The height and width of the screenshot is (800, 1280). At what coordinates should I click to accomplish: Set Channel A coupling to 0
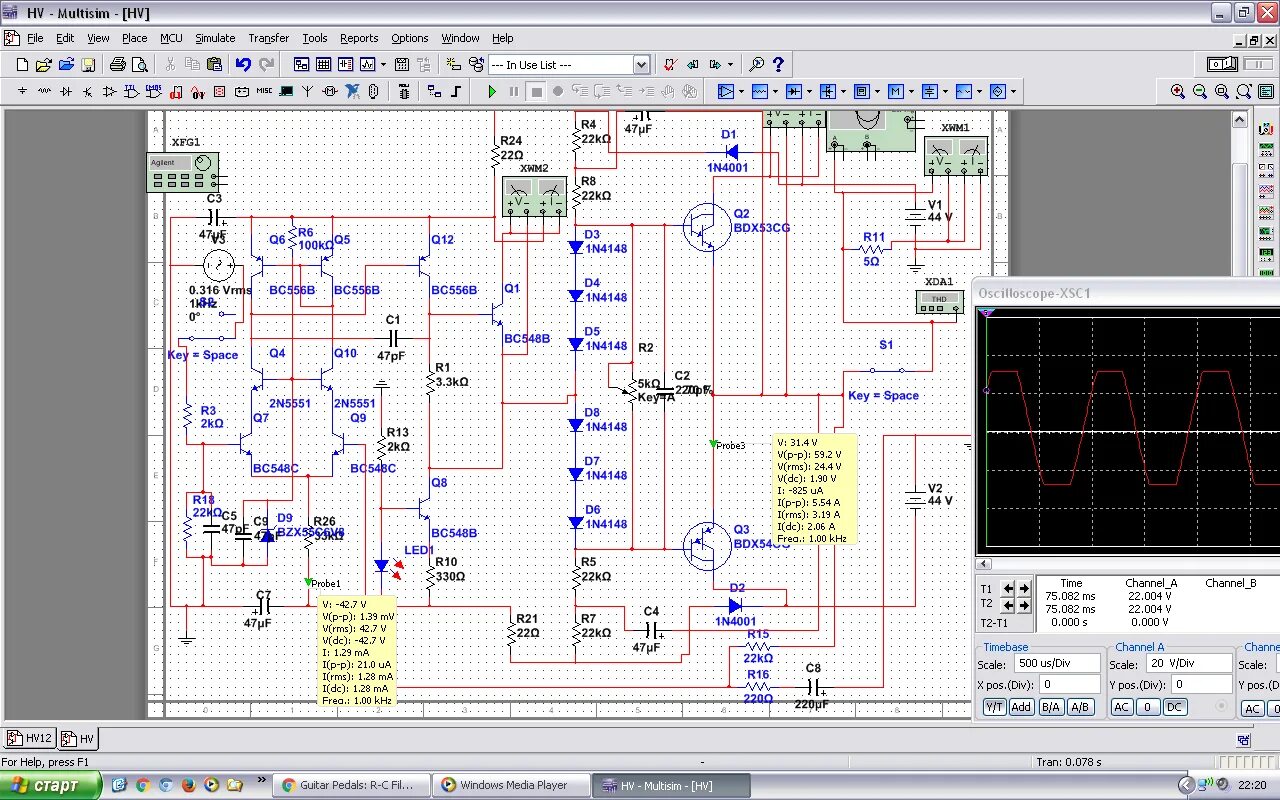[1148, 707]
